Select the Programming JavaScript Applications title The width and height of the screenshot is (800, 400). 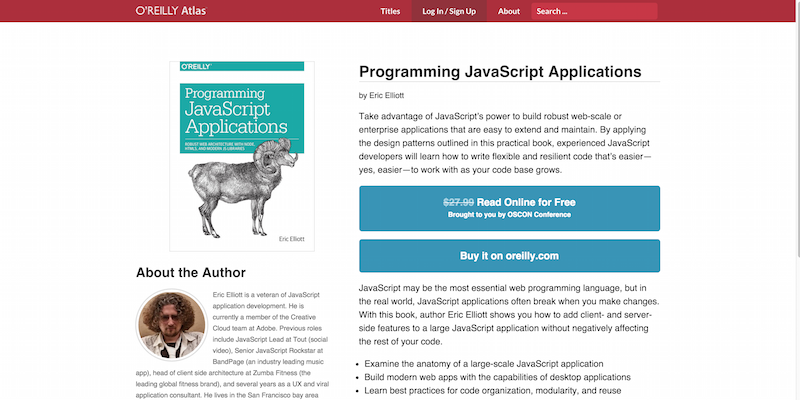(500, 71)
